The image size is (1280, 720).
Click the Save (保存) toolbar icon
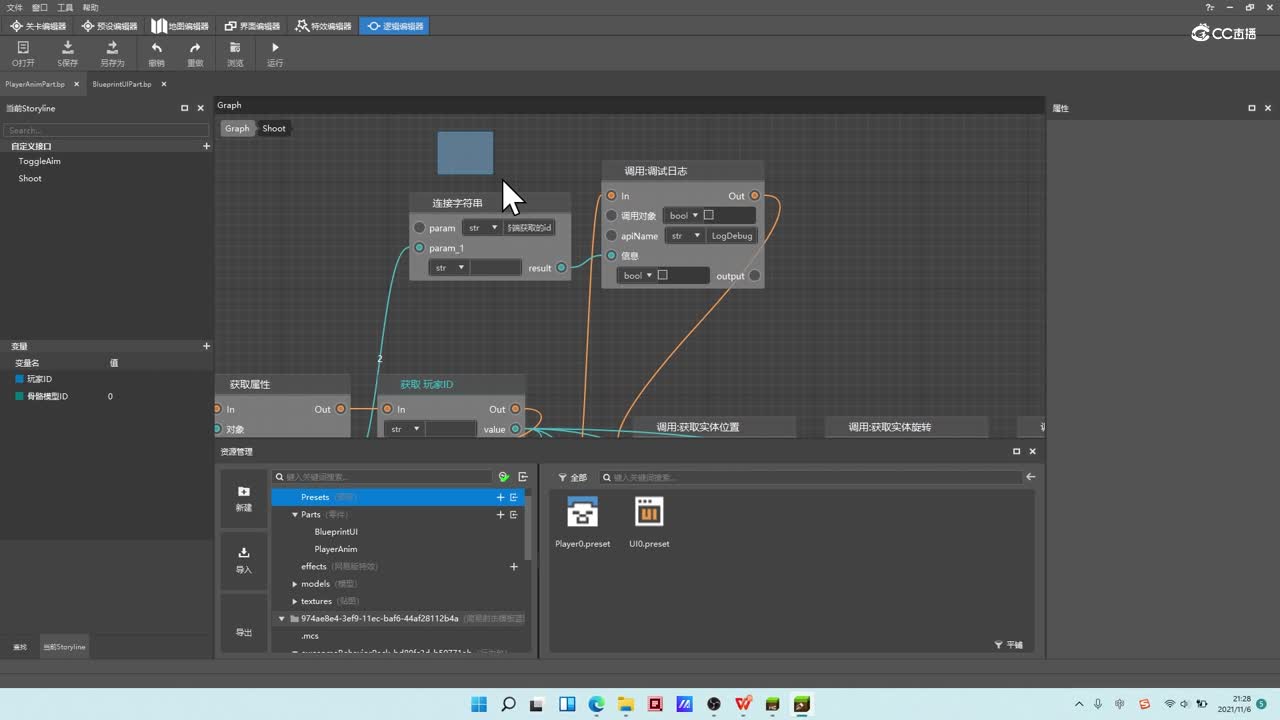(x=67, y=48)
